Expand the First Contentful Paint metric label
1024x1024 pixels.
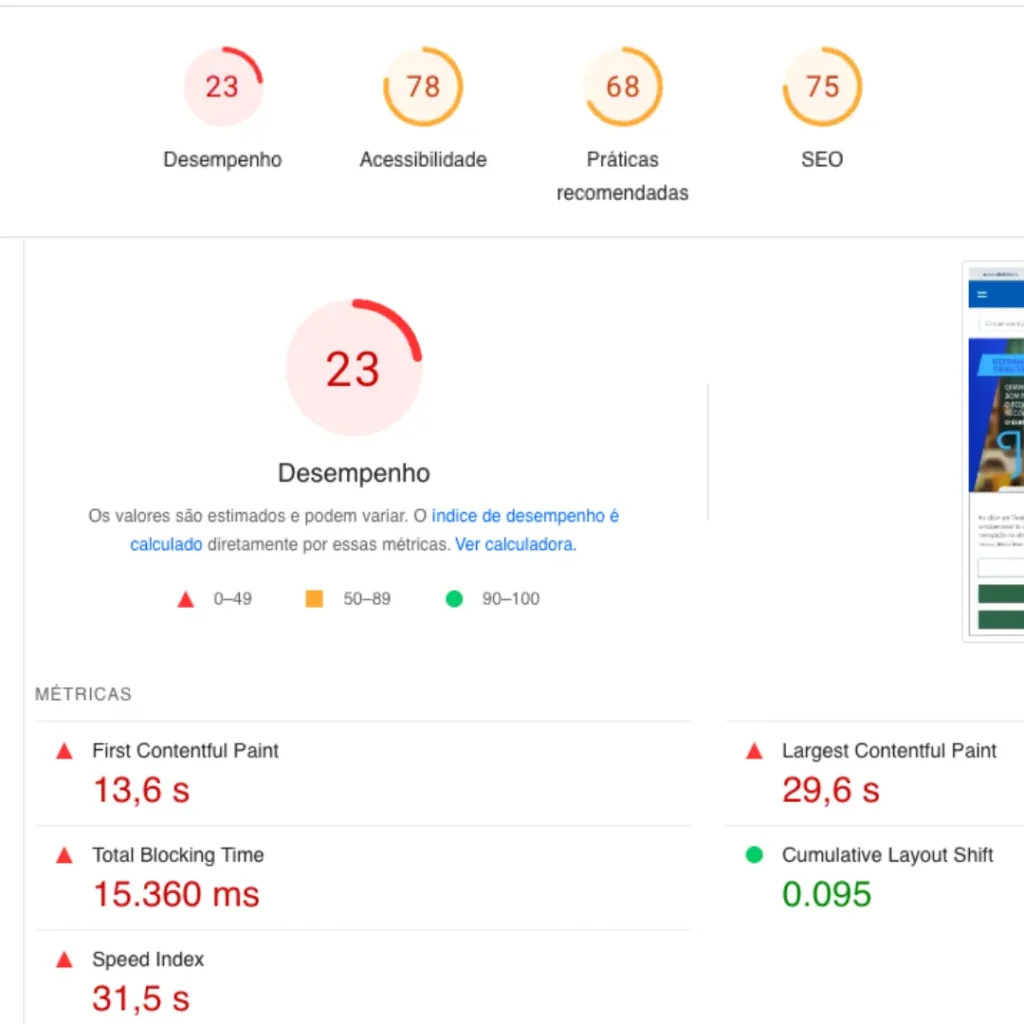point(185,751)
